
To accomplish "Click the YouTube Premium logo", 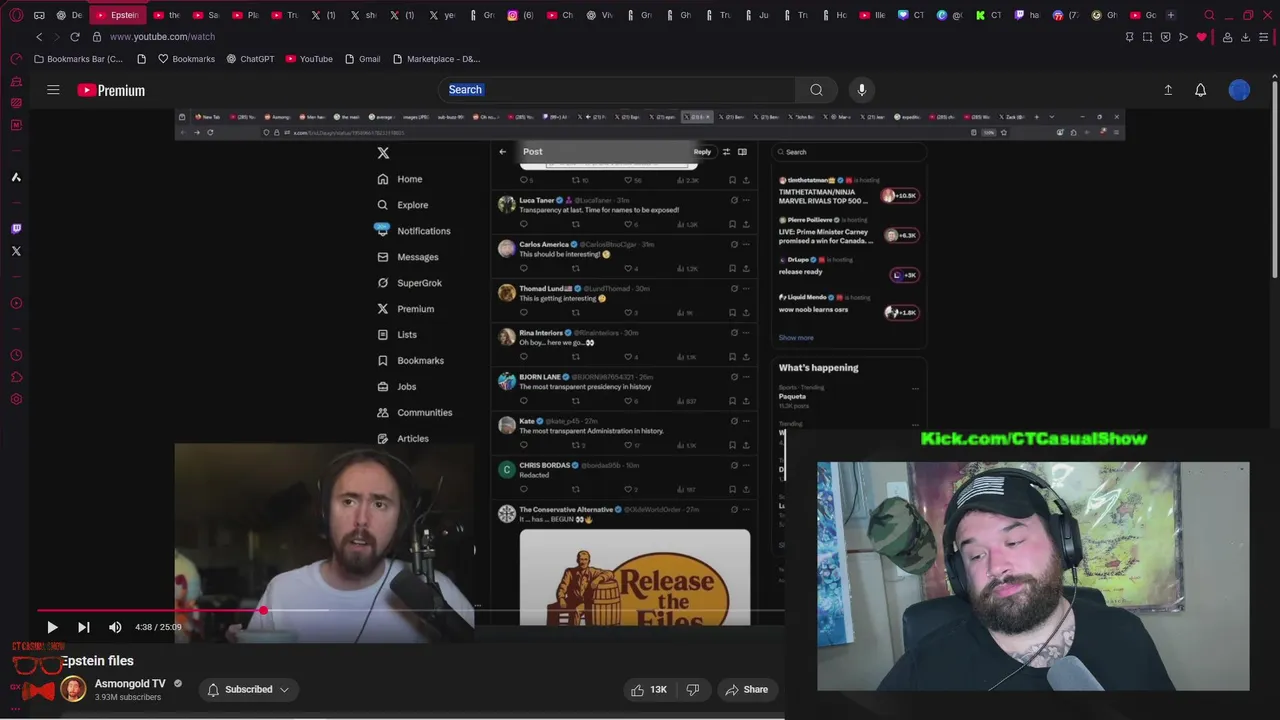I will [111, 90].
